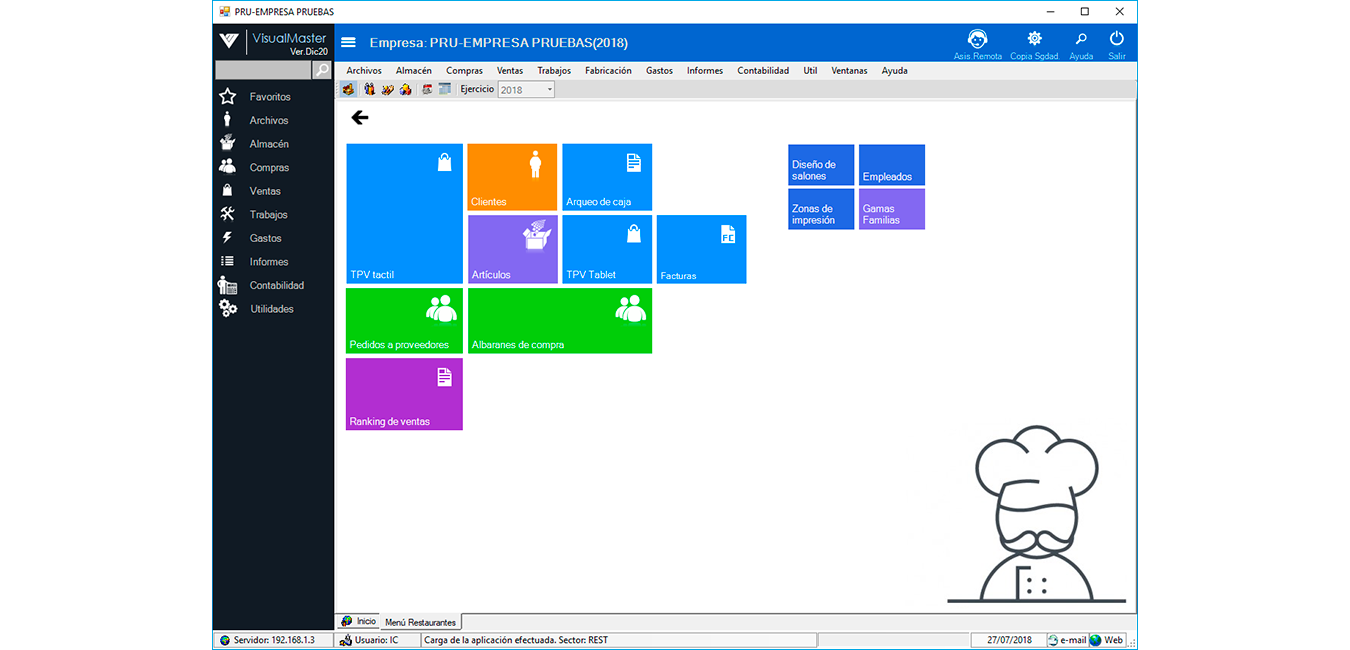Open the Clientes orange tile
The width and height of the screenshot is (1350, 650).
(512, 177)
